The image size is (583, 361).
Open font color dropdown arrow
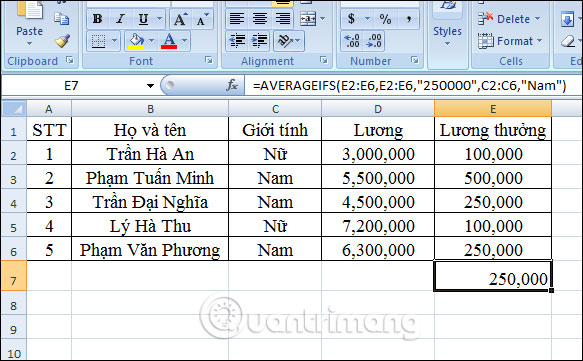[185, 41]
